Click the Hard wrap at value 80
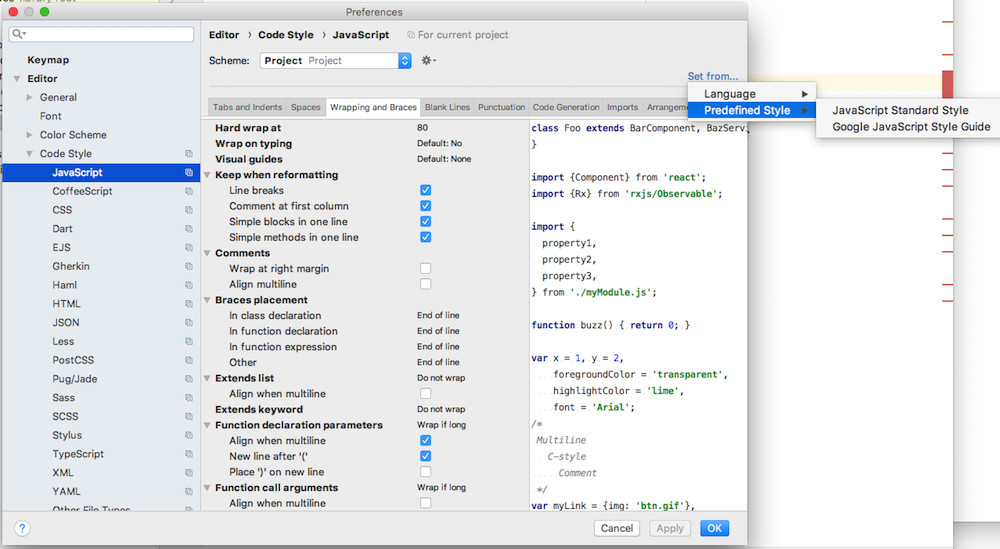 422,128
